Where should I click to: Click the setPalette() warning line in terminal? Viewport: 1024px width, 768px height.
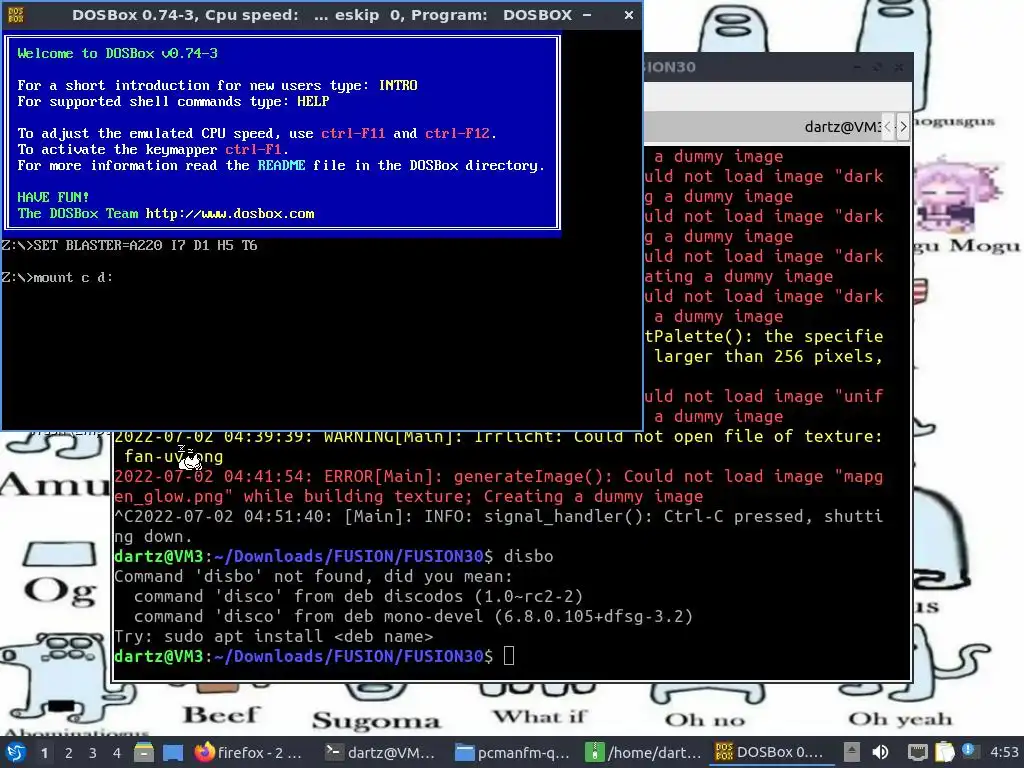pyautogui.click(x=764, y=346)
